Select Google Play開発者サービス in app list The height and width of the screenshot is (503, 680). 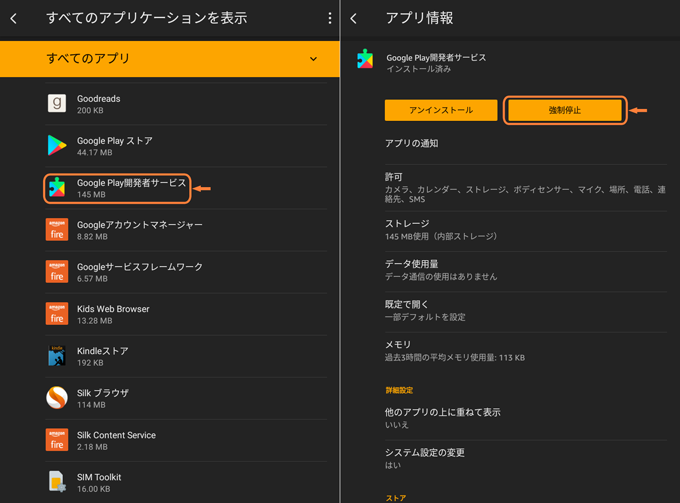click(131, 183)
